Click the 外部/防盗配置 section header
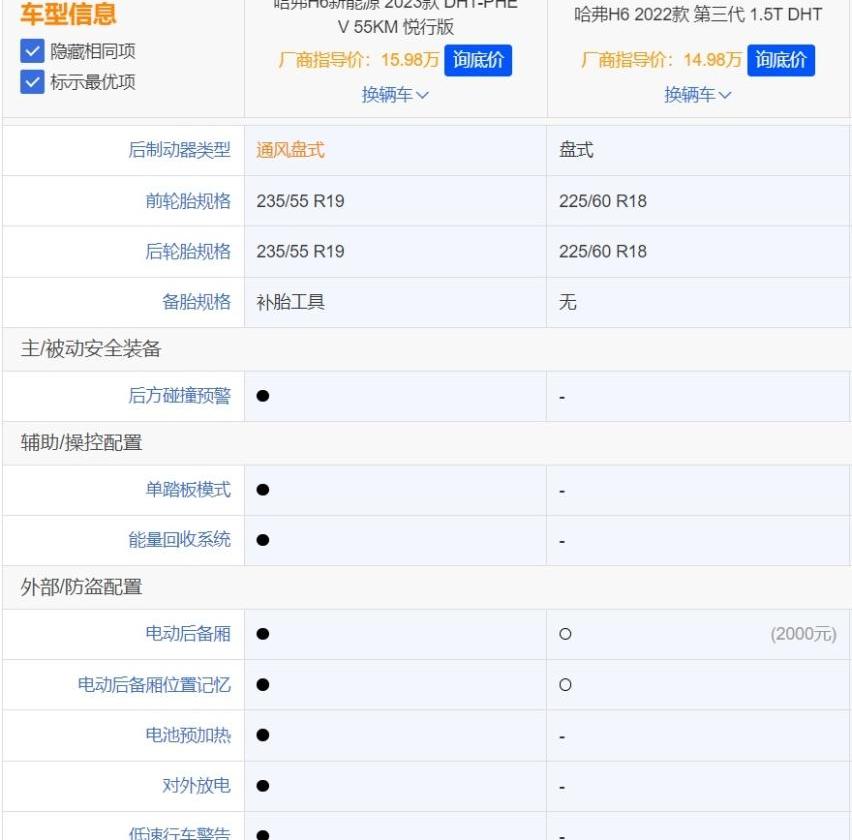852x840 pixels. pos(82,587)
